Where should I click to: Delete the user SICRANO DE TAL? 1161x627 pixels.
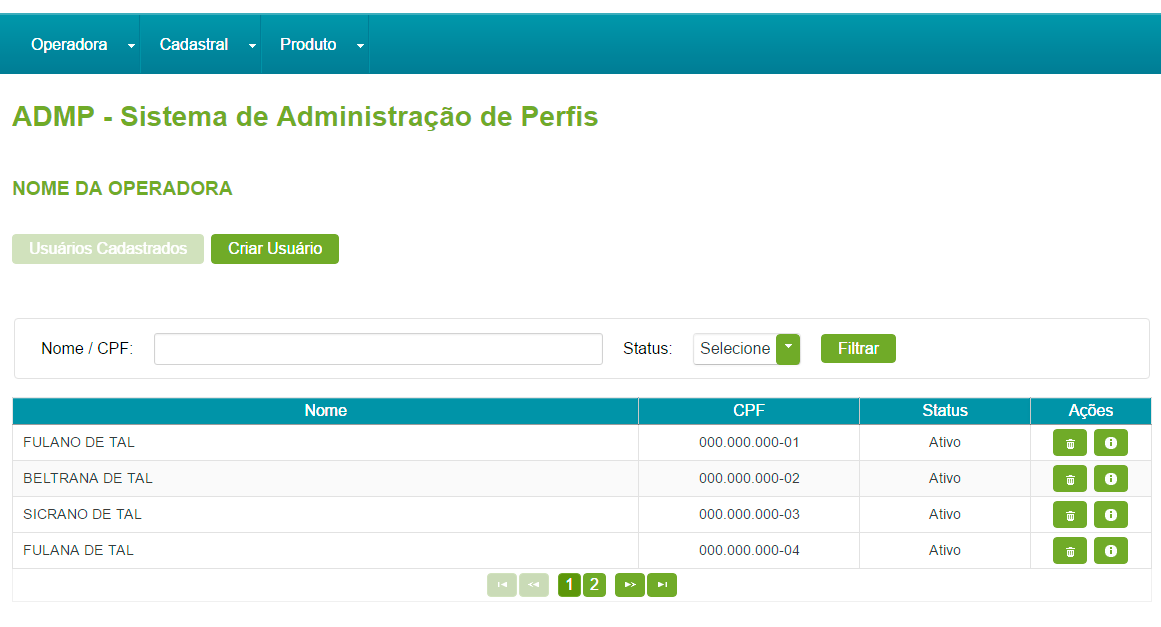1069,514
